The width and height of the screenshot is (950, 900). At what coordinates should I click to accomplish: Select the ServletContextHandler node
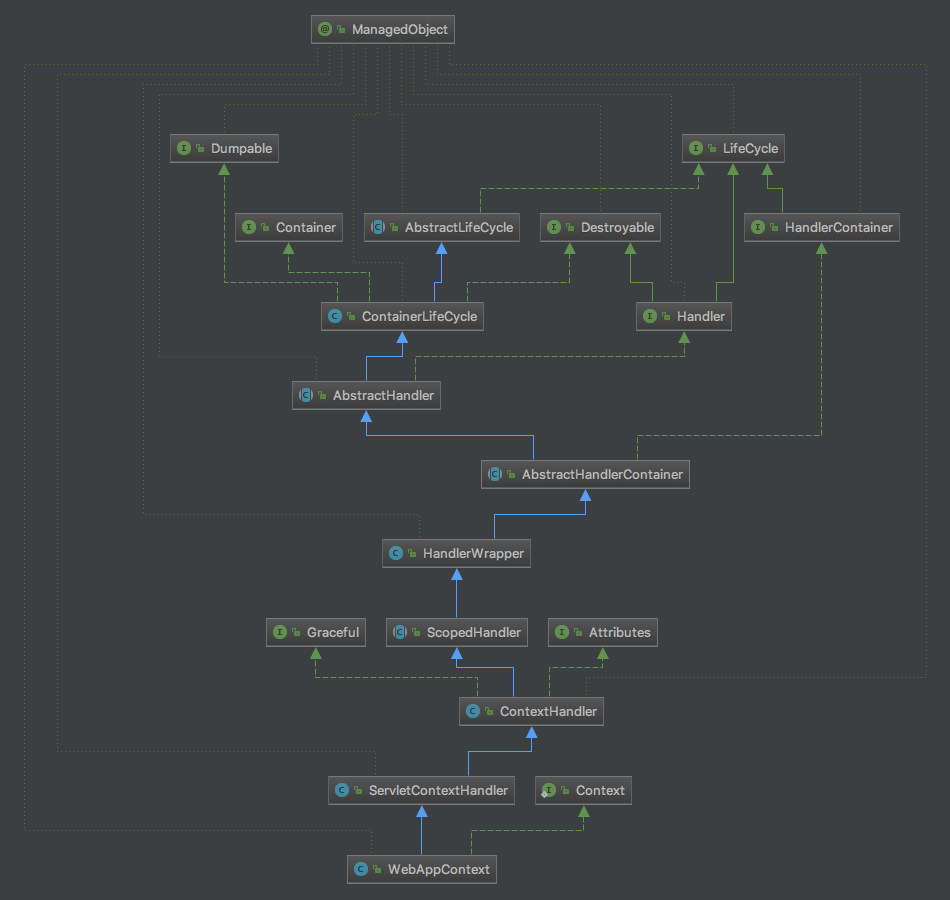click(423, 790)
